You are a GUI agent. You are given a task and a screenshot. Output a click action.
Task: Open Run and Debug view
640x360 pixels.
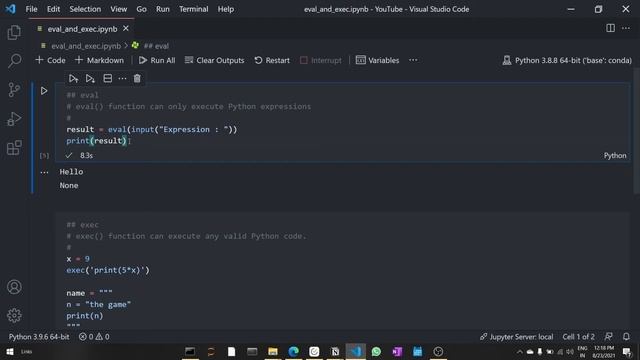pyautogui.click(x=14, y=119)
